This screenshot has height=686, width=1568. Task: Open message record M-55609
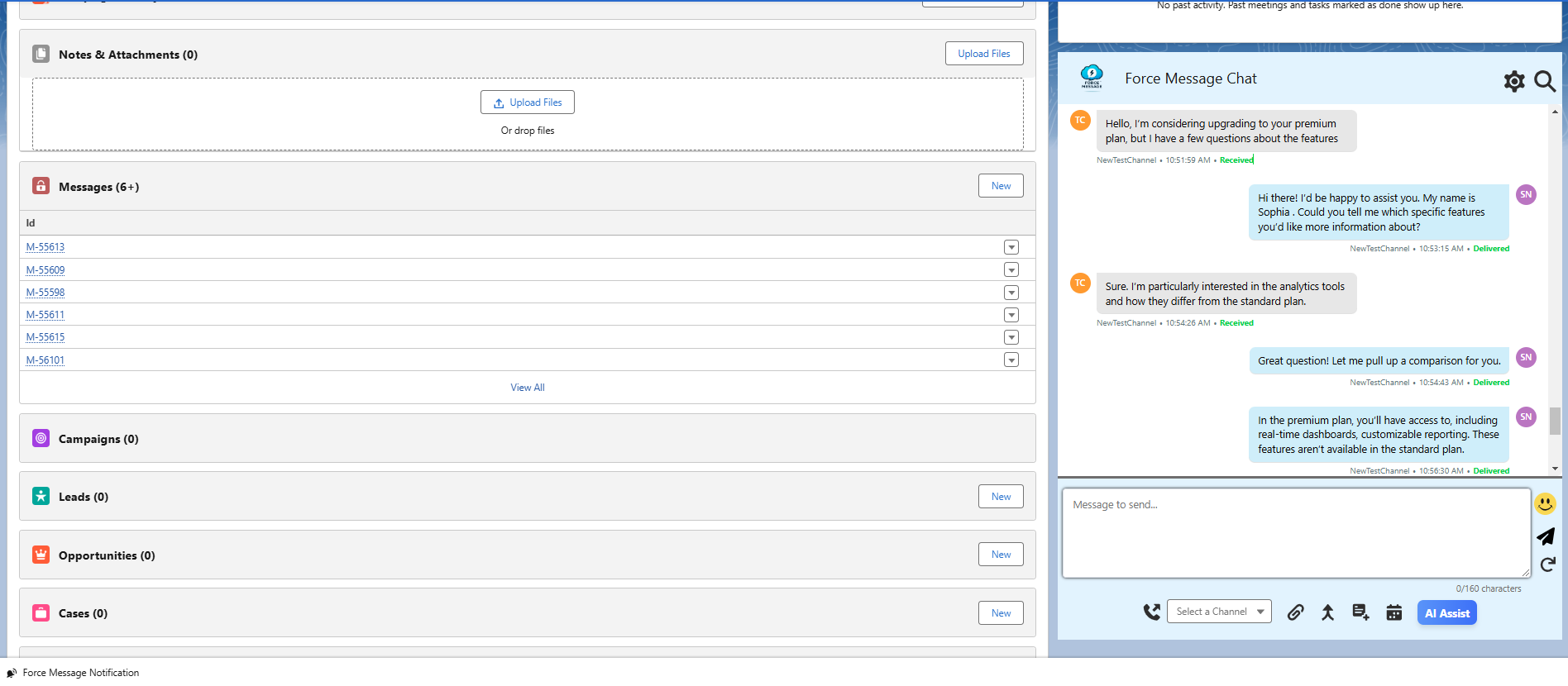coord(45,270)
